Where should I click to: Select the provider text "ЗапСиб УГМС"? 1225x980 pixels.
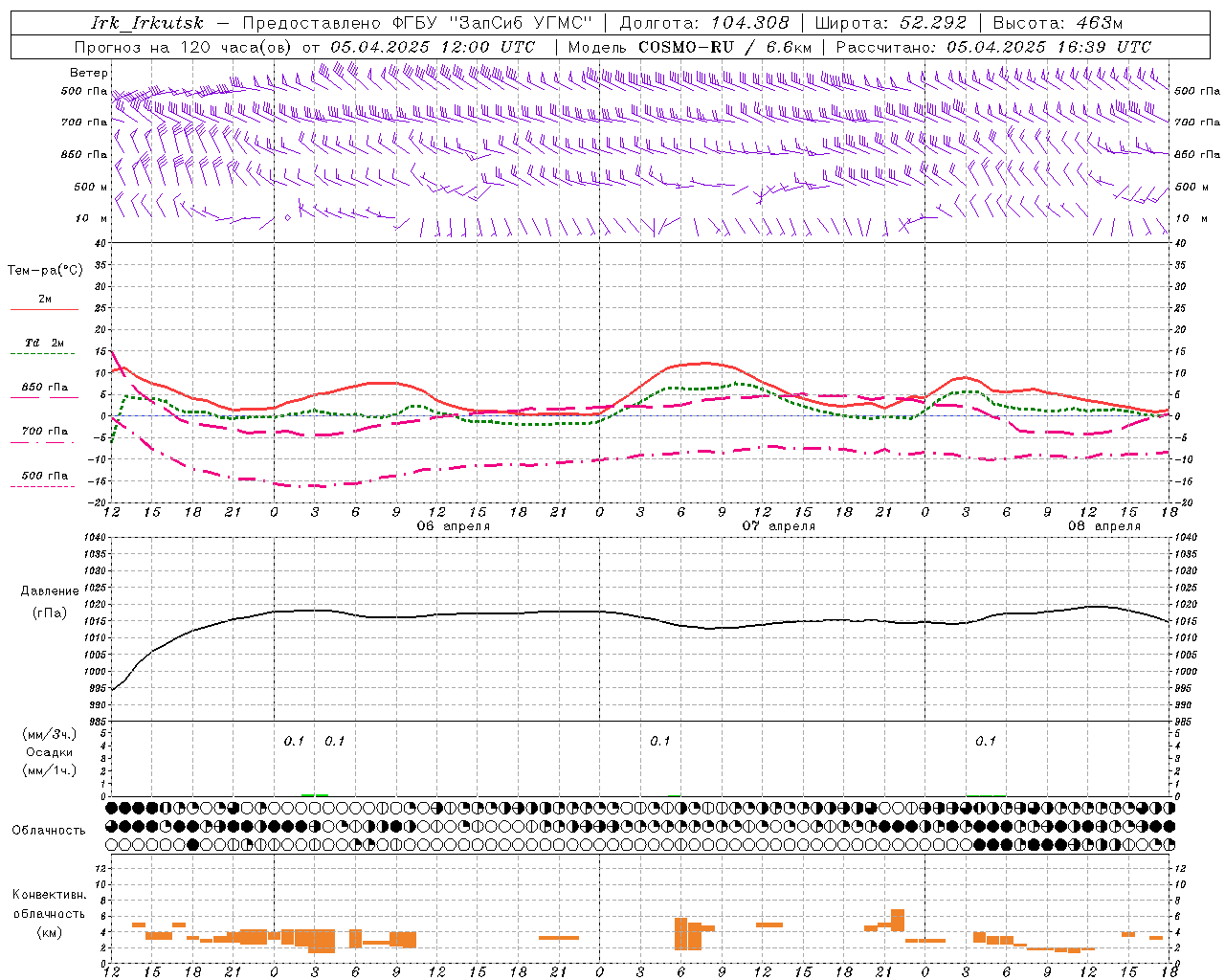pos(522,23)
